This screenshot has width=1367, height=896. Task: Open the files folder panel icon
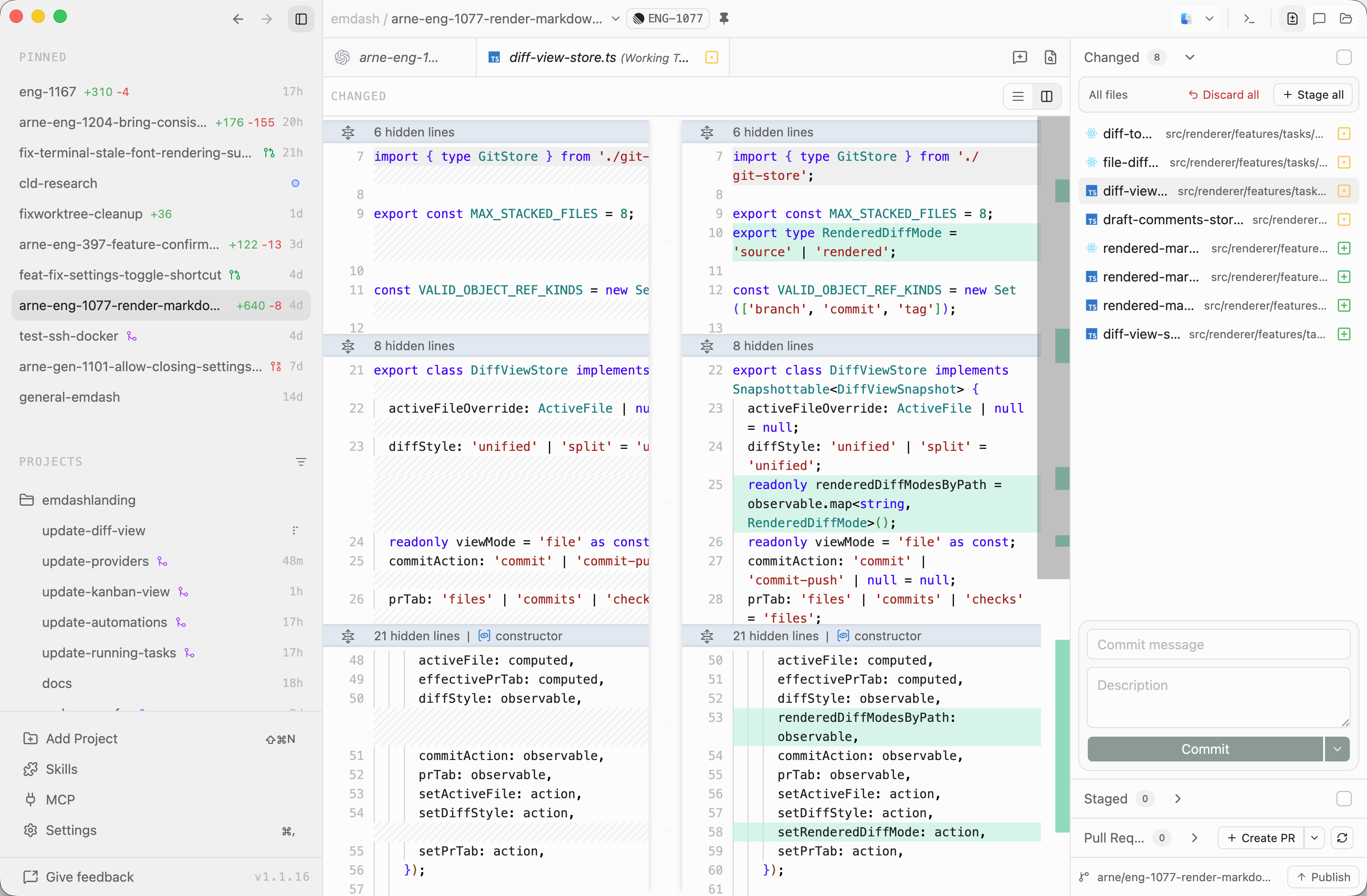coord(1346,19)
